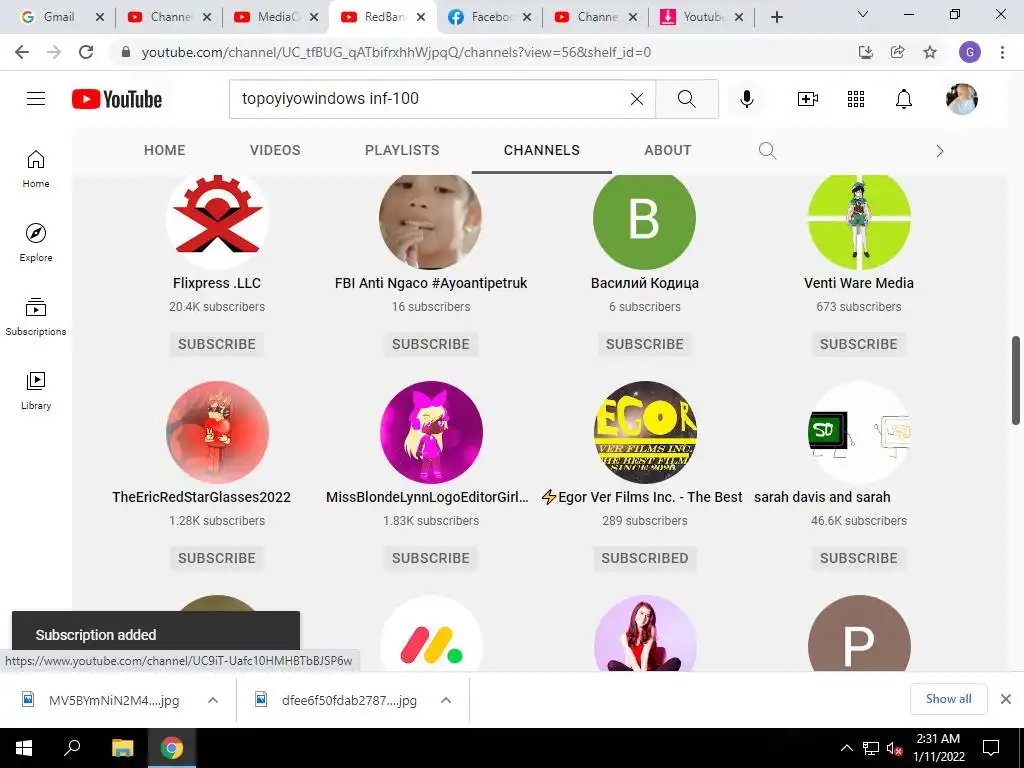Subscribe to TheEricRedStarGlasses2022
The height and width of the screenshot is (768, 1024).
(x=217, y=558)
